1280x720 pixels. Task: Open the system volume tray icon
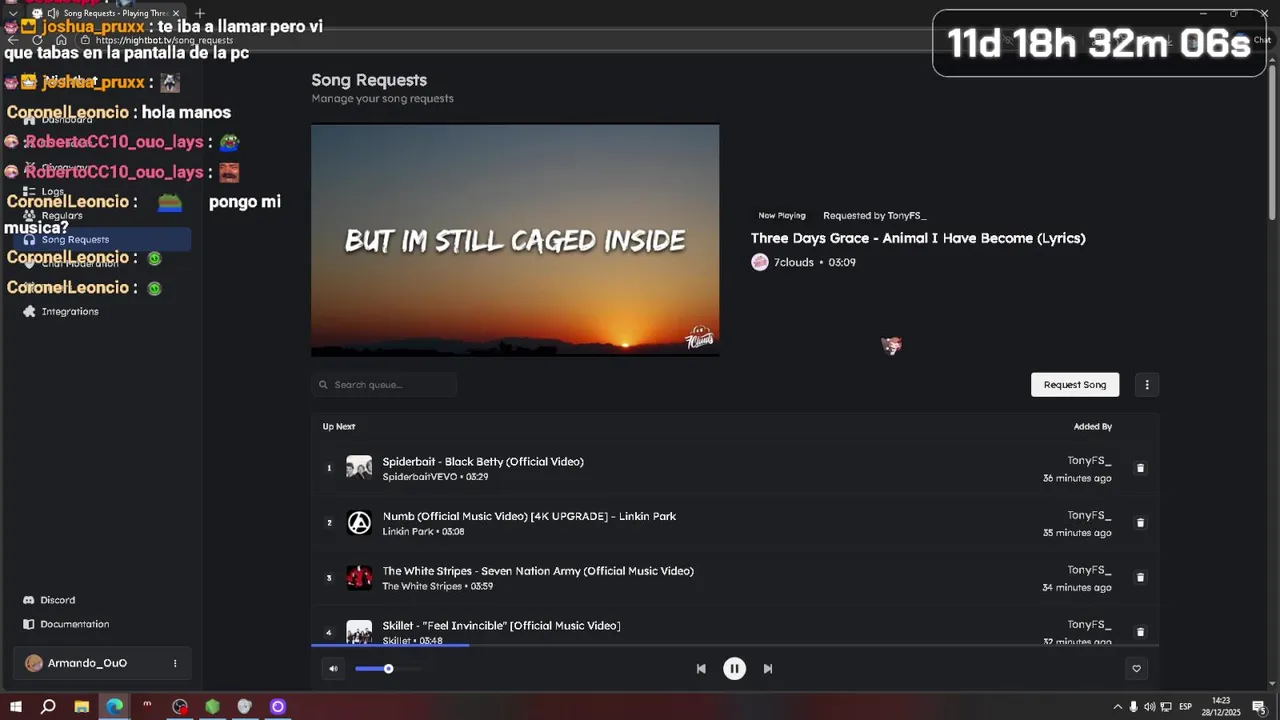pyautogui.click(x=1150, y=707)
